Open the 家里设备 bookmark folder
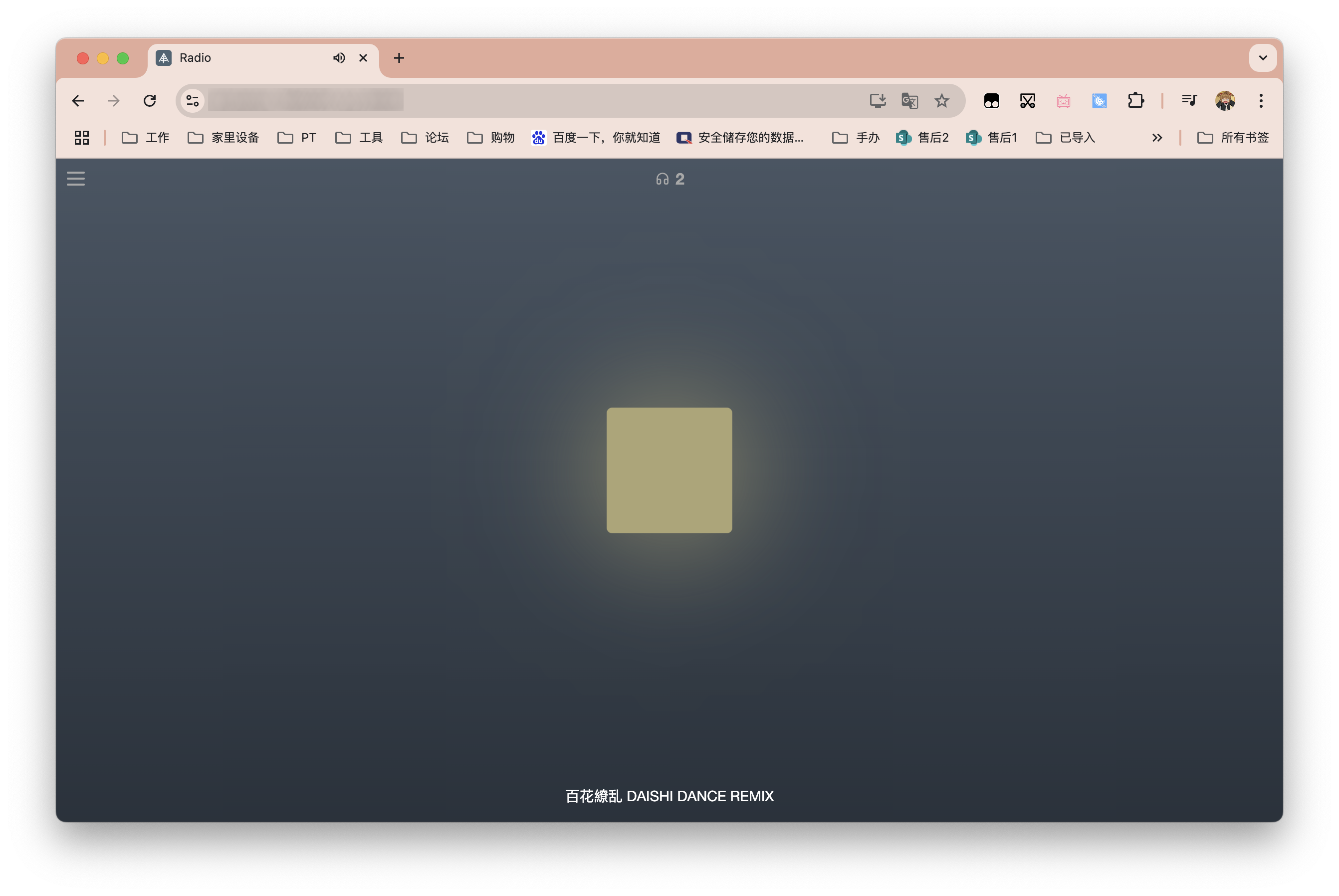Viewport: 1339px width, 896px height. point(223,138)
